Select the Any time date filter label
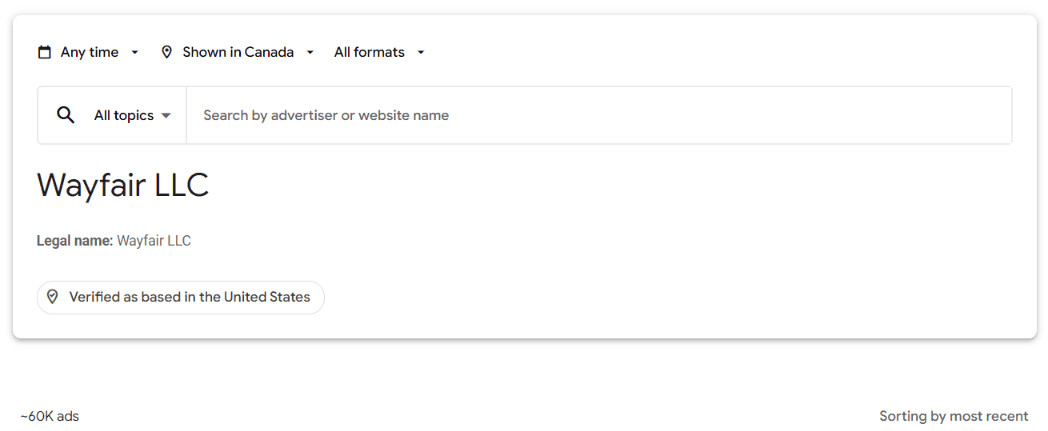Image resolution: width=1048 pixels, height=431 pixels. [90, 52]
